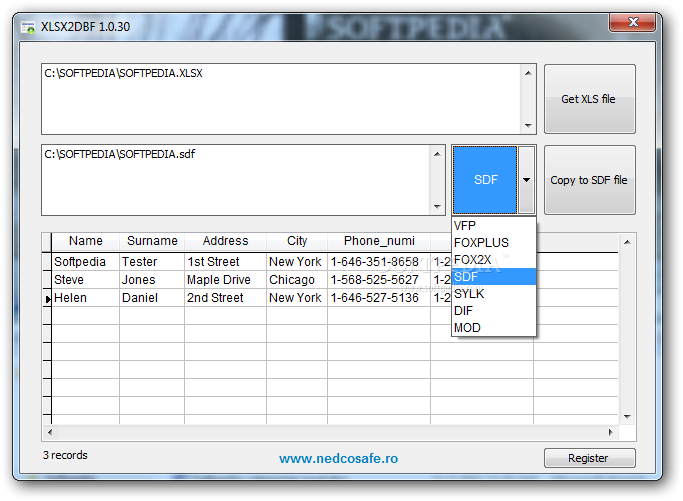Screen dimensions: 683x501
Task: Select FOXPLUS from the format list
Action: tap(494, 243)
